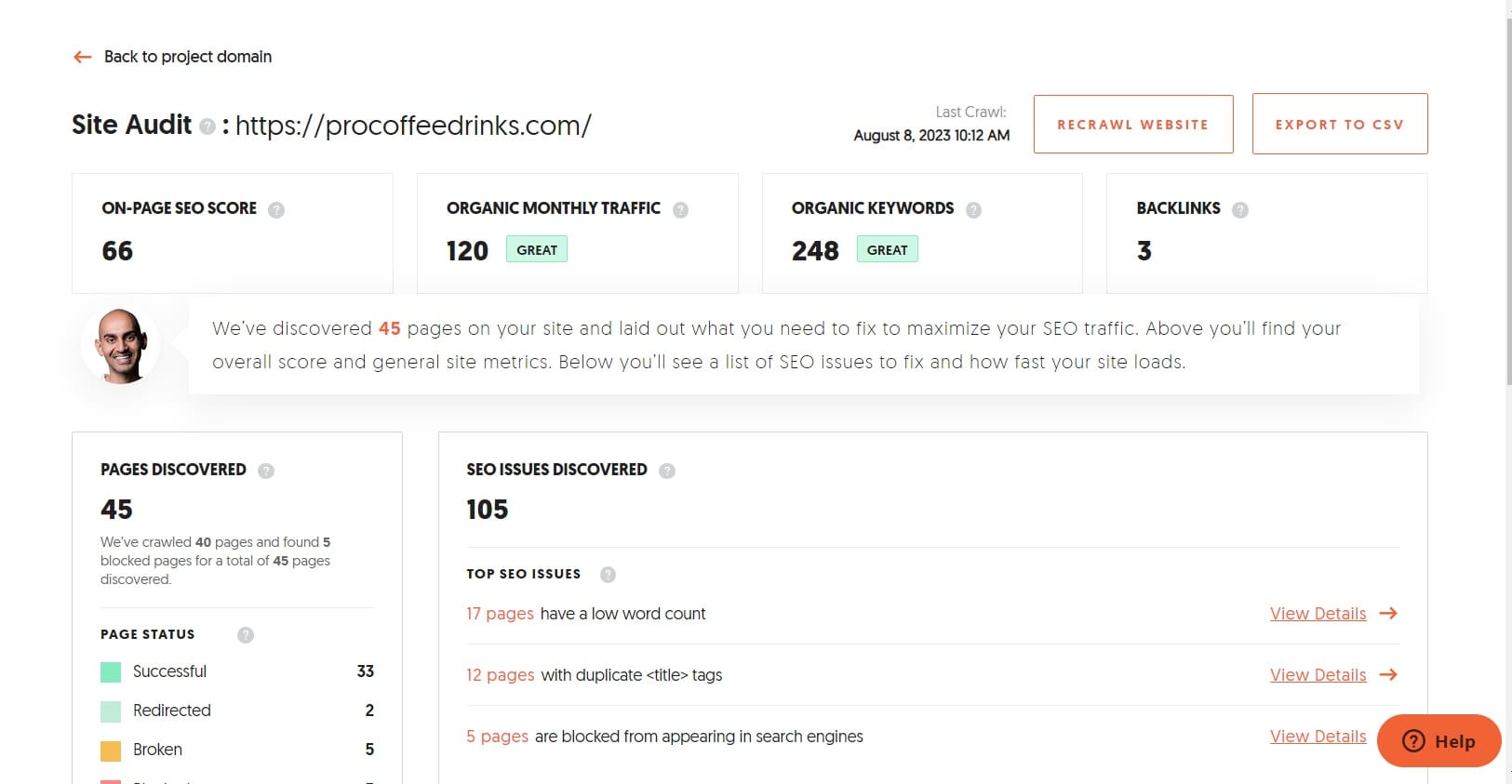Screen dimensions: 1512x784
Task: Click the Last Crawl date text
Action: (931, 136)
